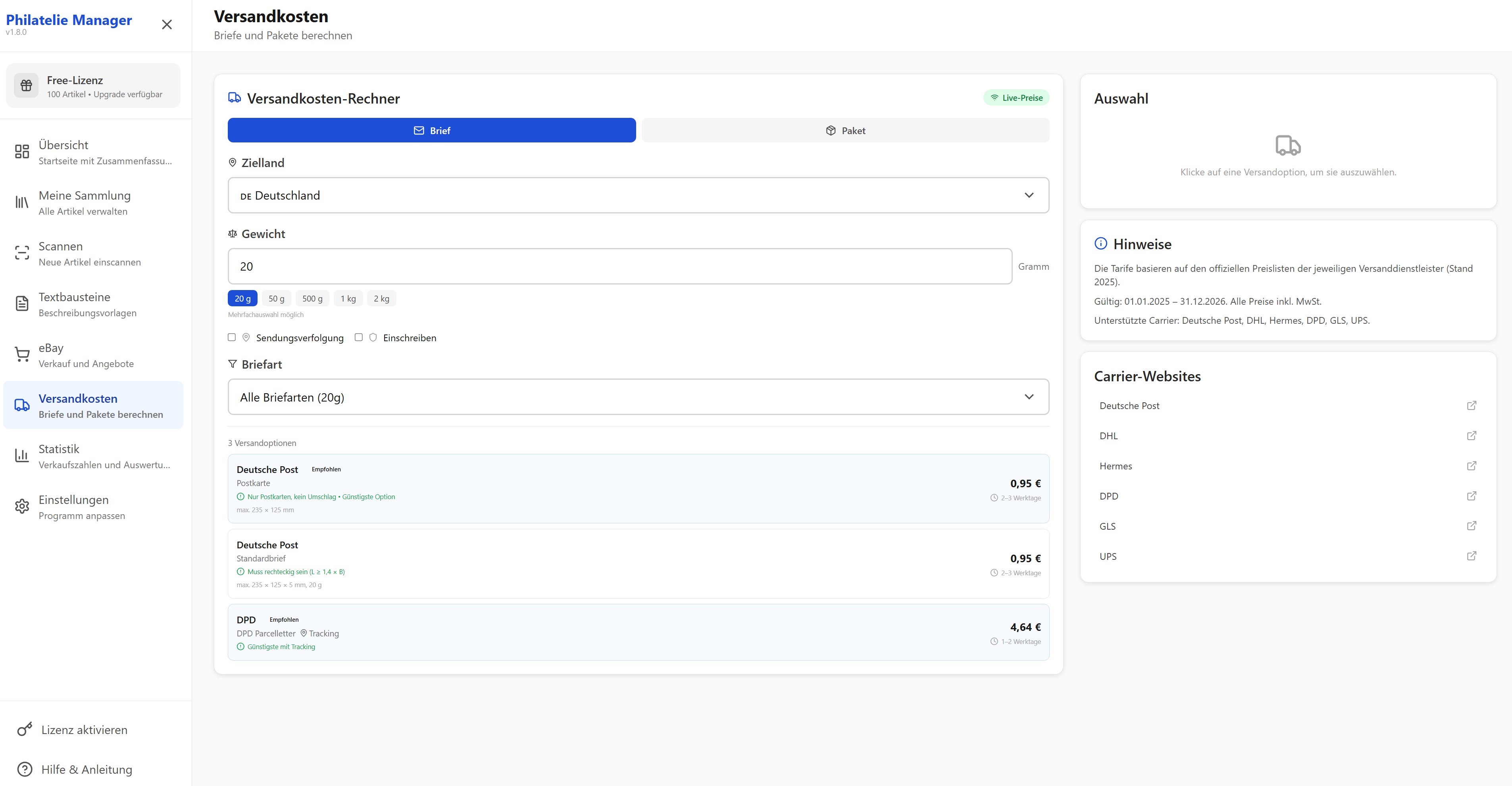Click the Free-Lizenz gift icon
The image size is (1512, 786).
(x=27, y=86)
